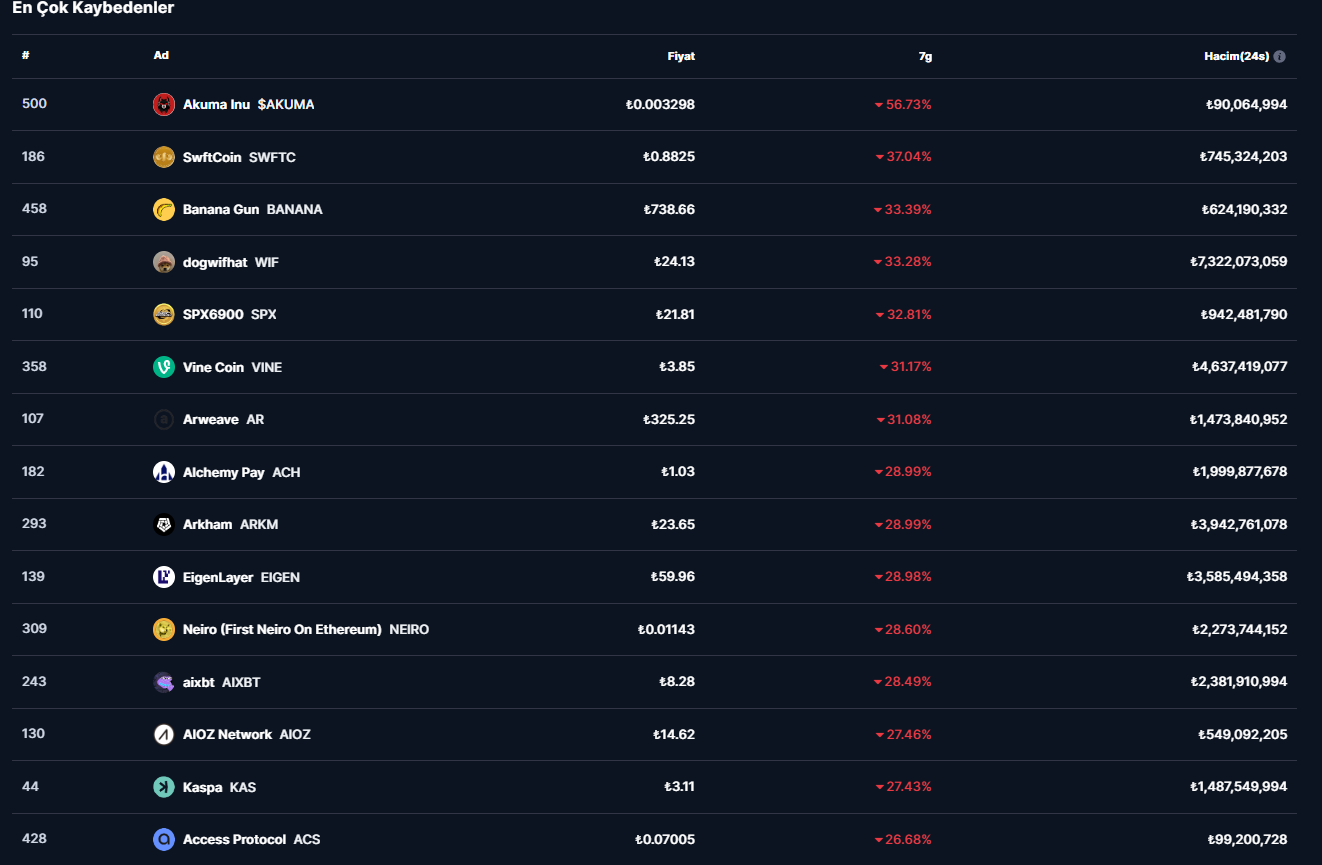Open the AIOZ Network coin link
Viewport: 1322px width, 865px height.
pyautogui.click(x=246, y=734)
